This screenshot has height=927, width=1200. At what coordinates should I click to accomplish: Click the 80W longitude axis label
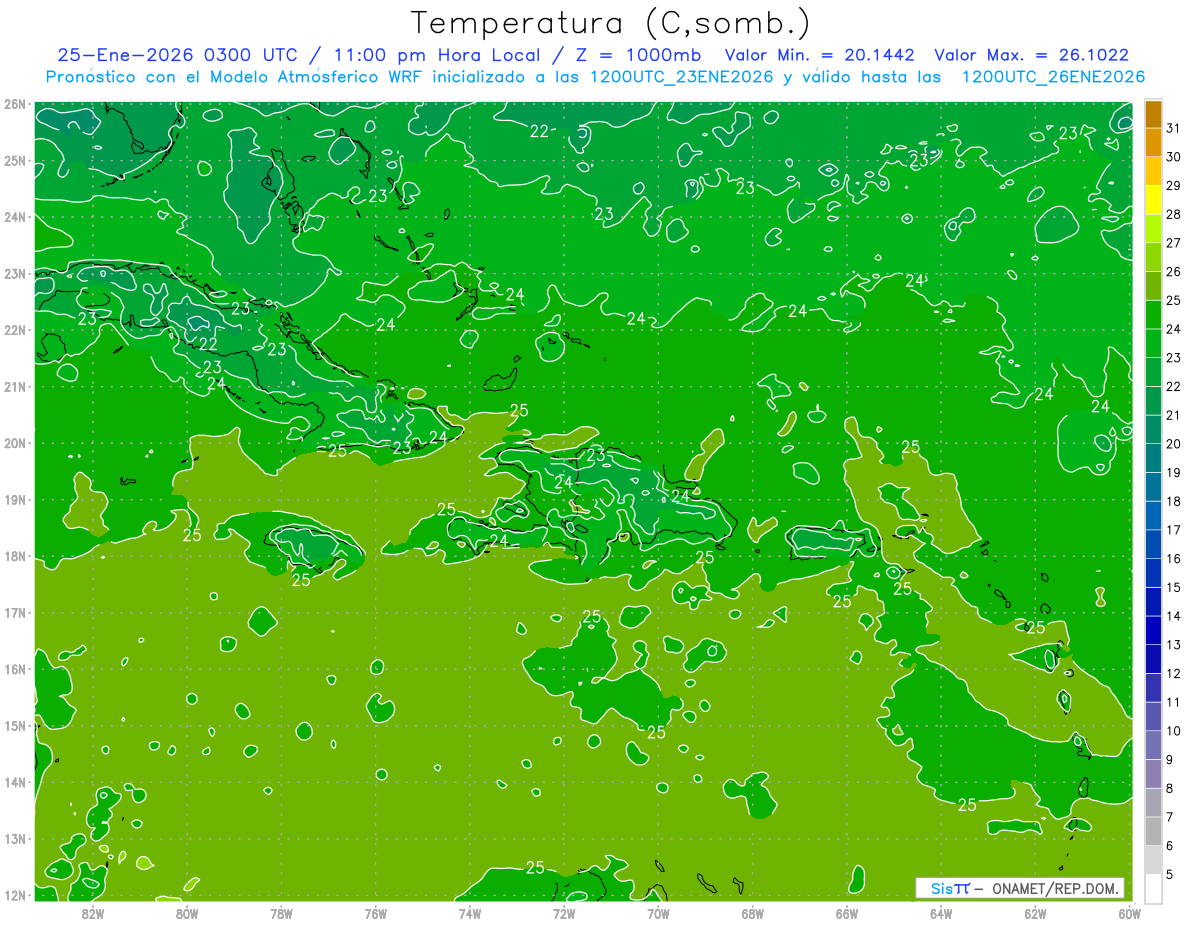(187, 914)
